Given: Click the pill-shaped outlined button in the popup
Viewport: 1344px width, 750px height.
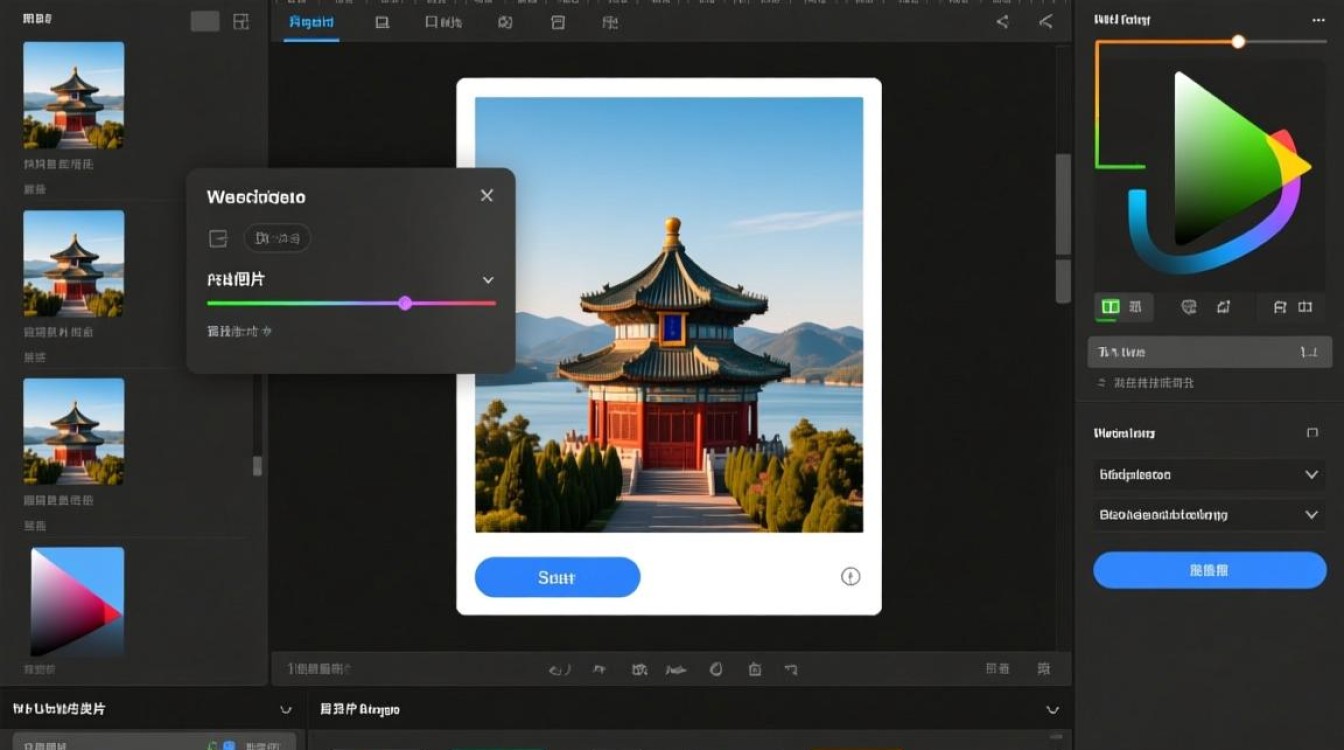Looking at the screenshot, I should [277, 238].
